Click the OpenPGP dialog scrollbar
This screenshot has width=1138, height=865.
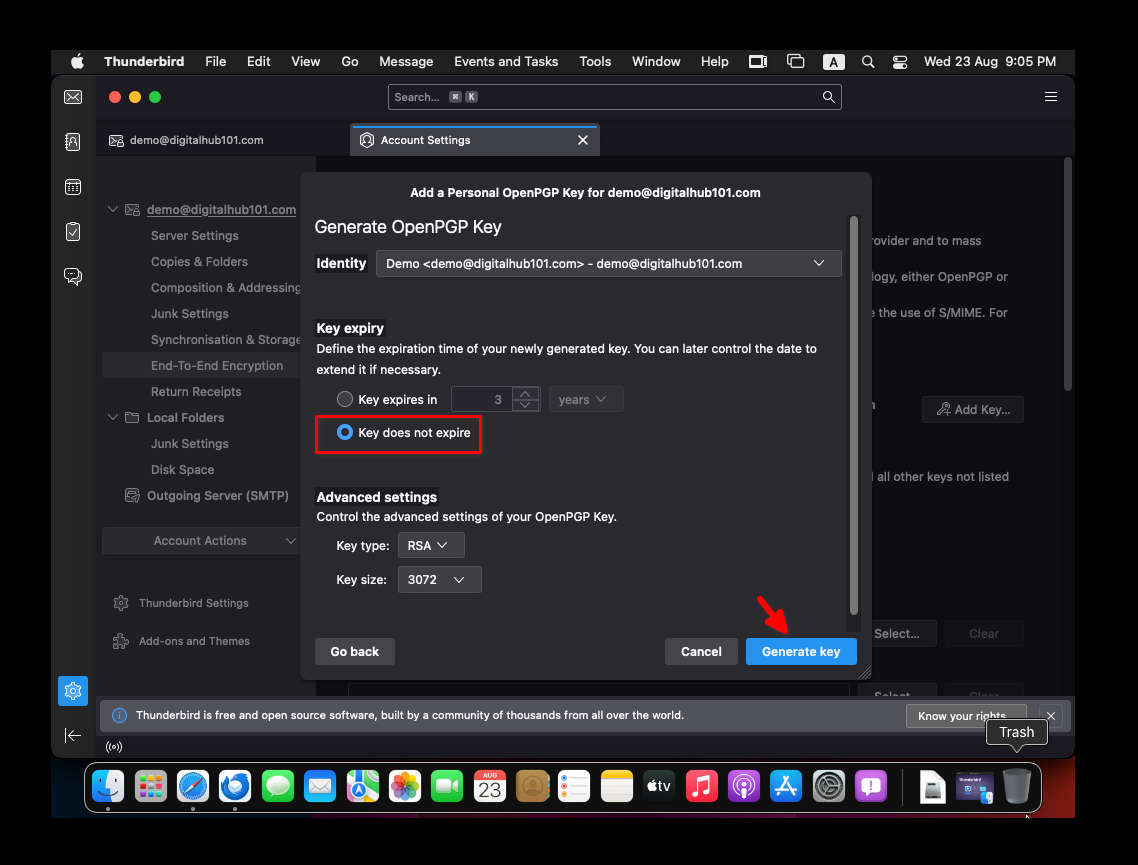pyautogui.click(x=854, y=415)
